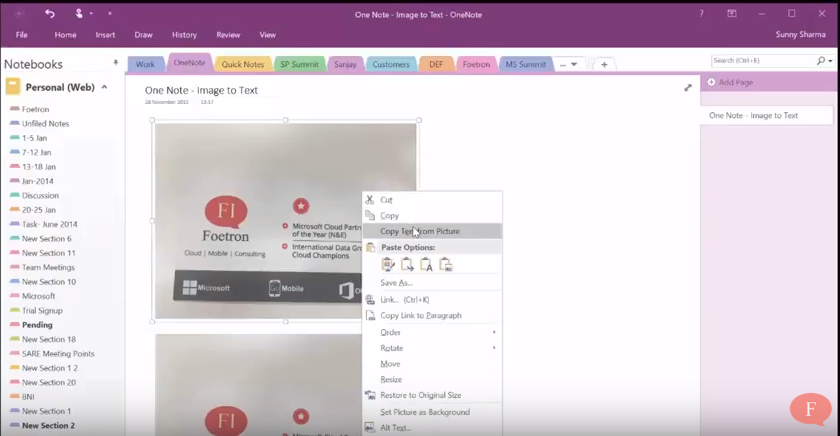Open the History ribbon tab
This screenshot has width=840, height=436.
(184, 35)
